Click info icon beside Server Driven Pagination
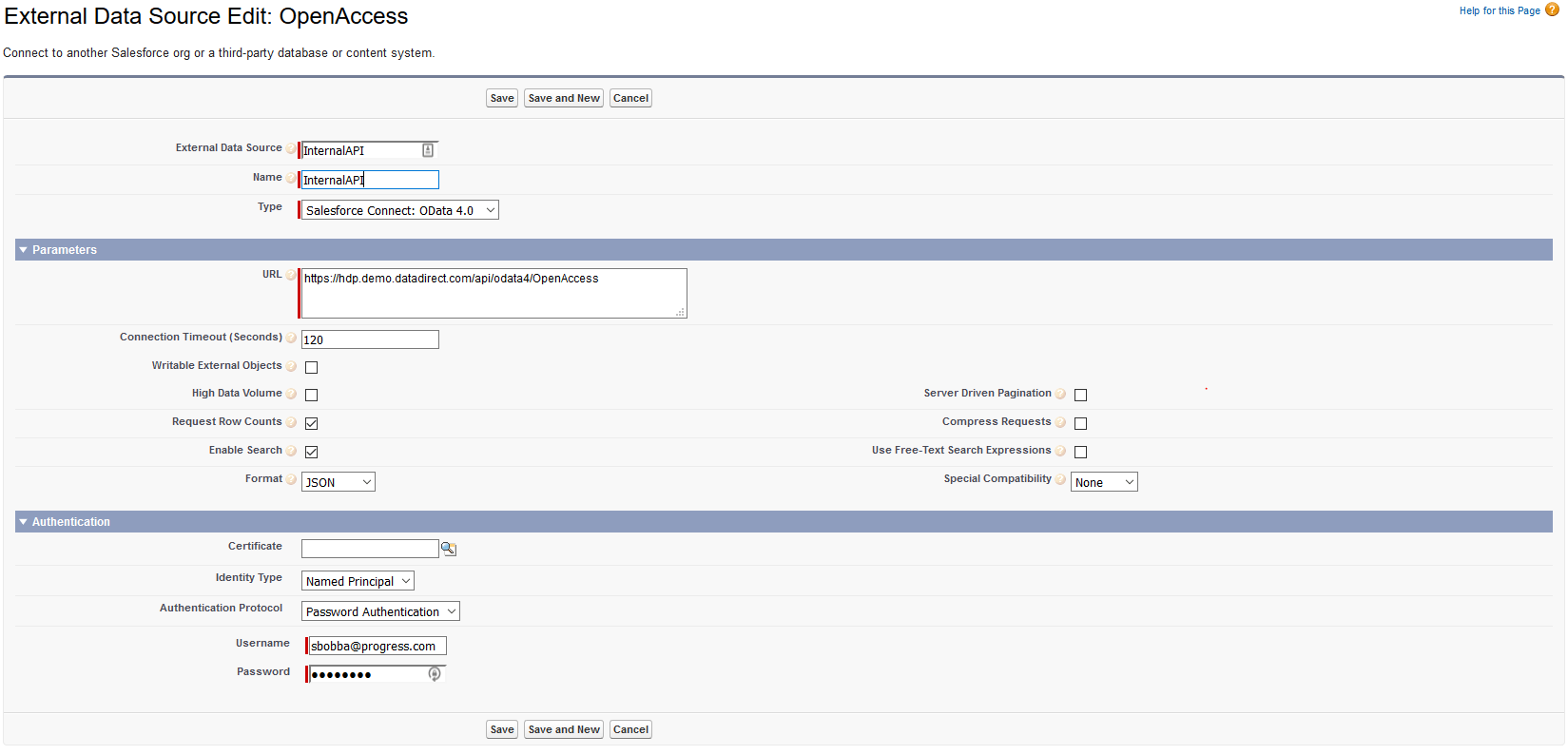 pos(1060,394)
